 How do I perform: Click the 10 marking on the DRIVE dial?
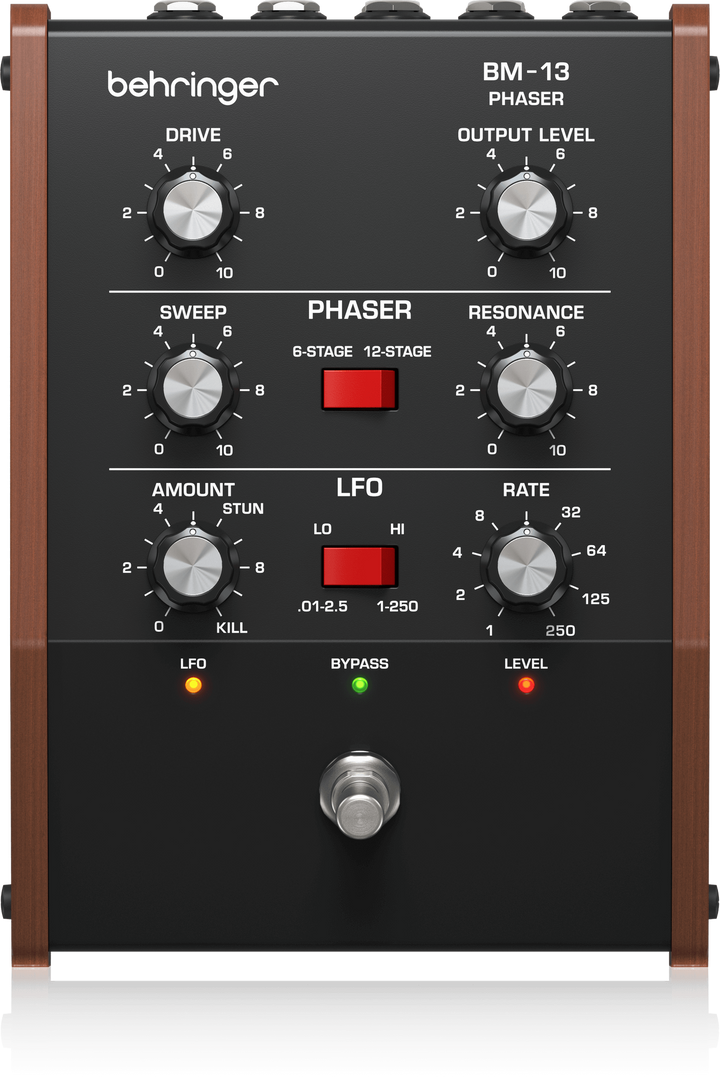(225, 273)
